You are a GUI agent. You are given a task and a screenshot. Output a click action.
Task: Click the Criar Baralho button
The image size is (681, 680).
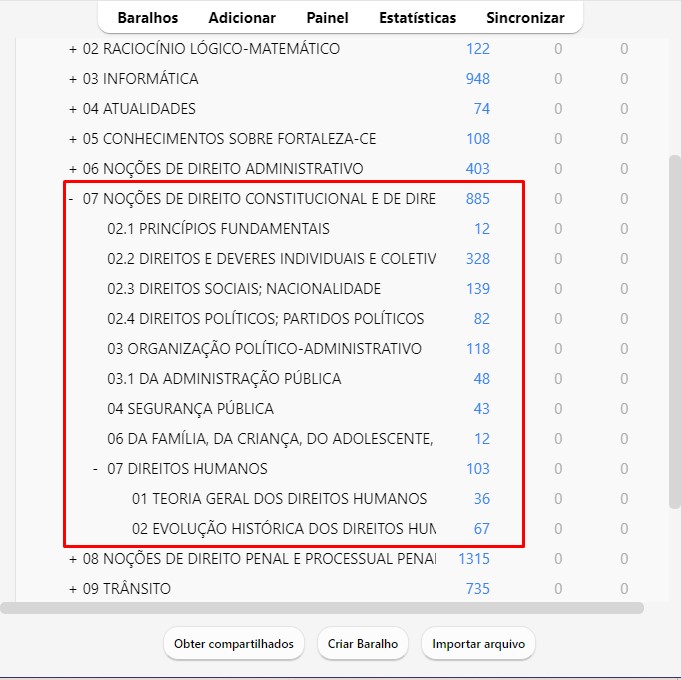[363, 644]
